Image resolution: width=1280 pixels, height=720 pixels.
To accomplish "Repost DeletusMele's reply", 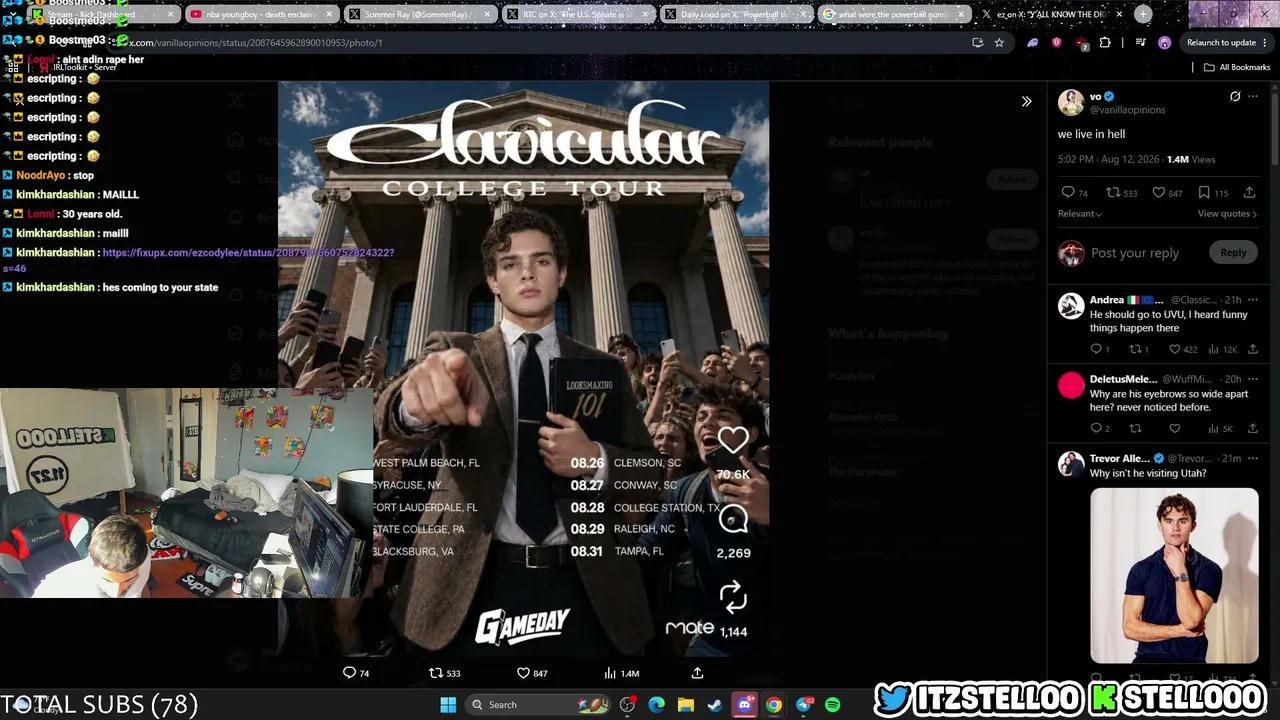I will [x=1135, y=429].
